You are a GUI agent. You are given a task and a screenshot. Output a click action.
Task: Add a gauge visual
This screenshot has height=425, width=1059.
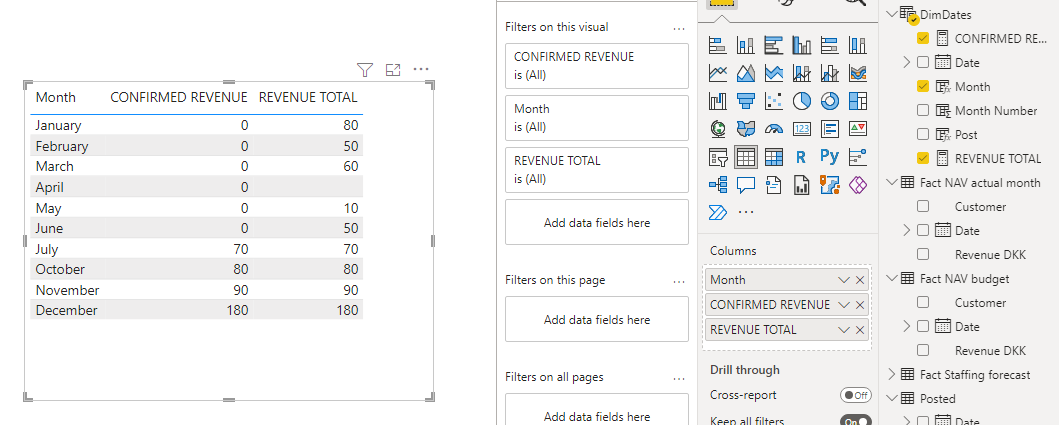773,128
